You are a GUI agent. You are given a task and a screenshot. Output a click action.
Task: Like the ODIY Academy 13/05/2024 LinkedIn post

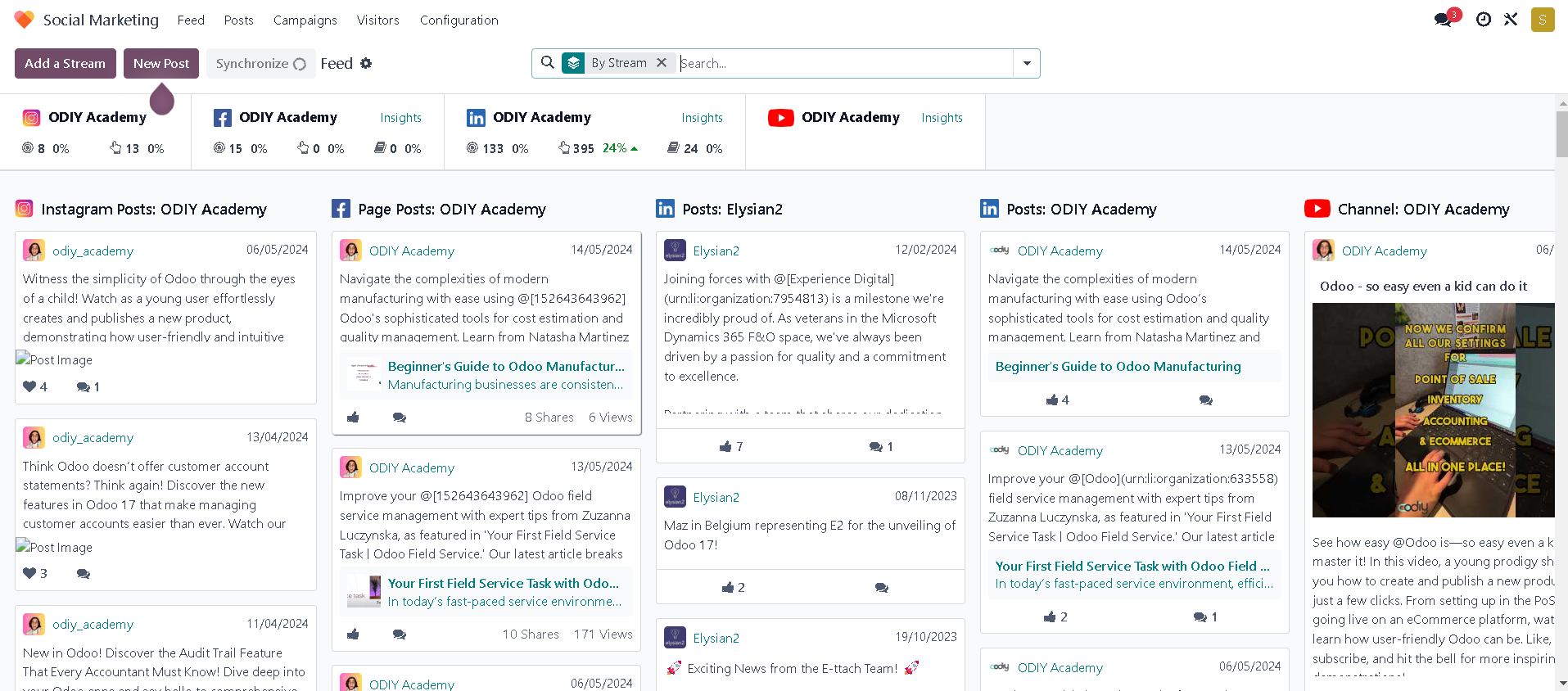[1050, 616]
